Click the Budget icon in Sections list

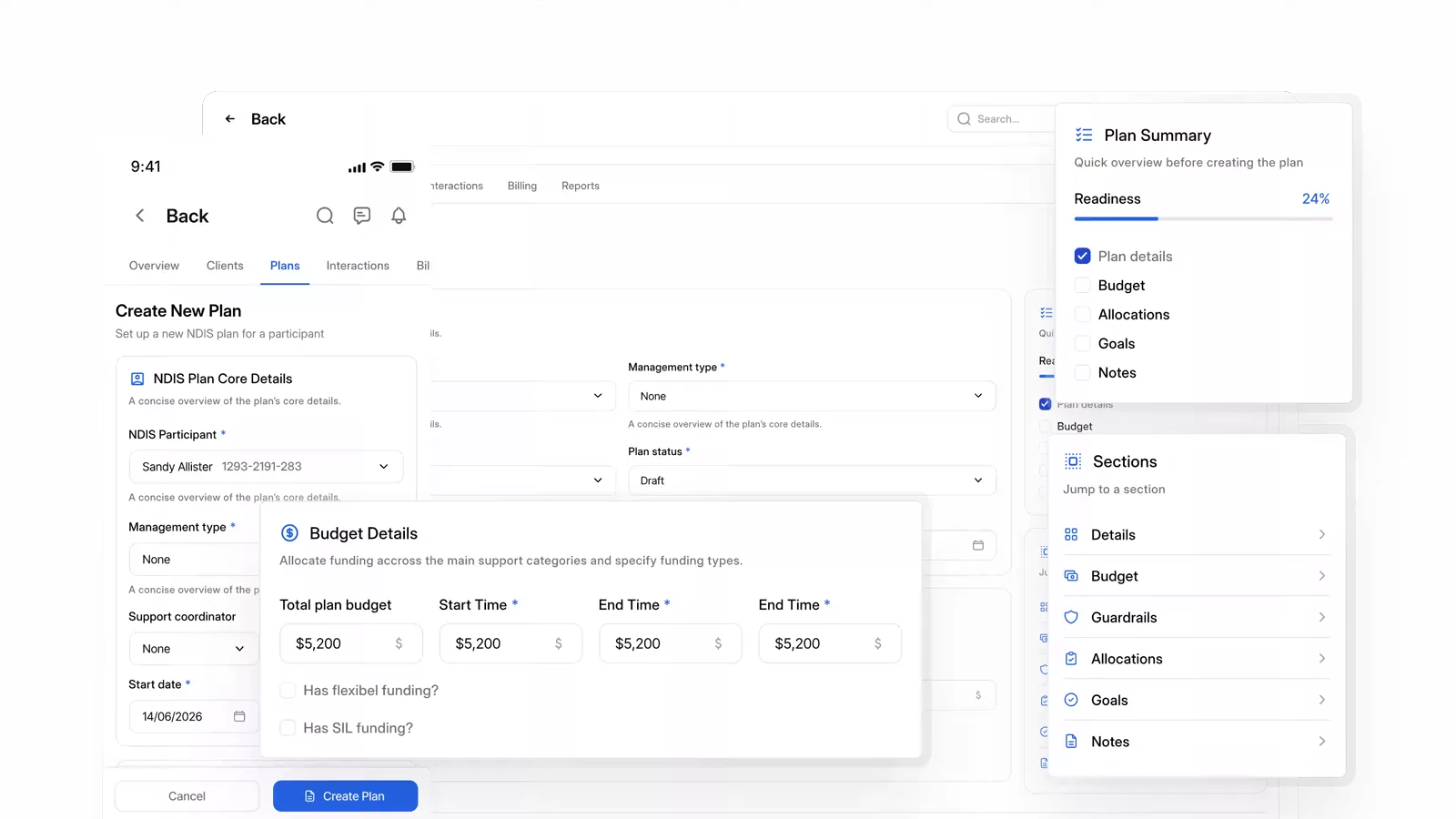1071,576
